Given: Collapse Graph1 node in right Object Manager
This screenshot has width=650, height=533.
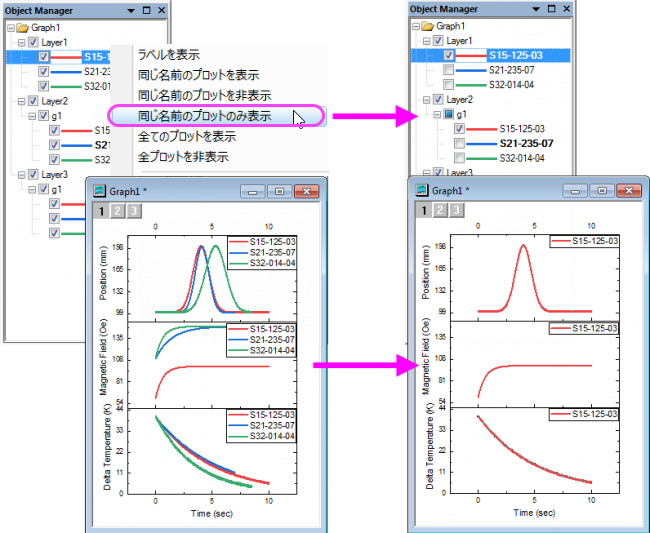Looking at the screenshot, I should pos(416,26).
